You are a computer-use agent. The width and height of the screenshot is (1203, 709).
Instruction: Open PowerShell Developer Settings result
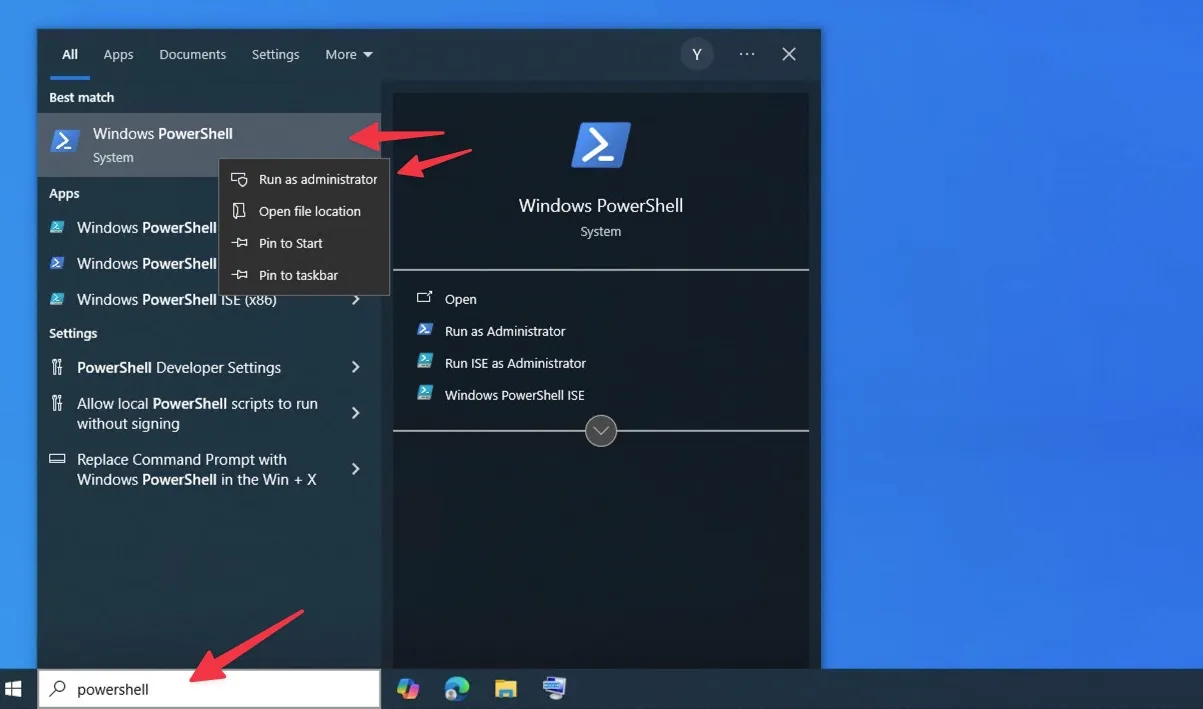[x=209, y=368]
